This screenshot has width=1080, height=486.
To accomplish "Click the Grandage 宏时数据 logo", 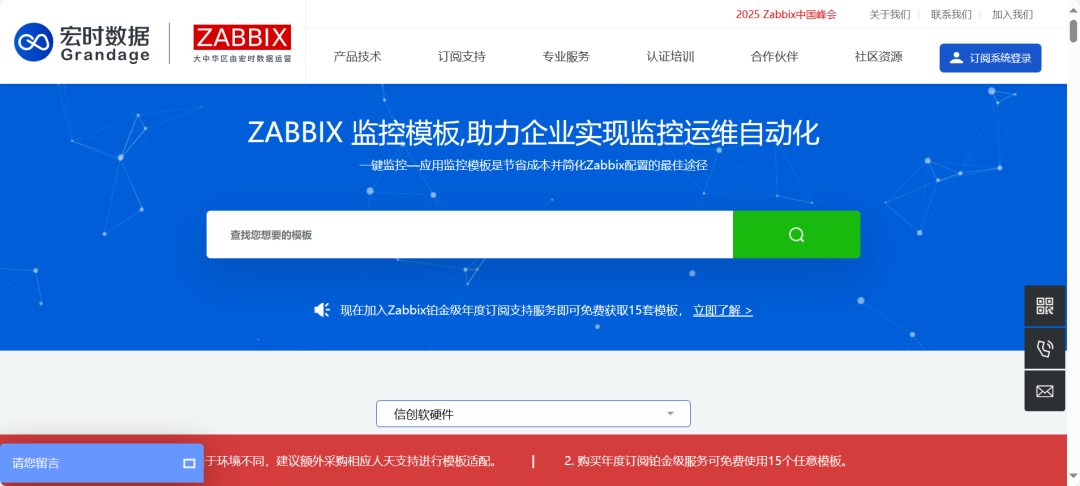I will click(x=81, y=42).
